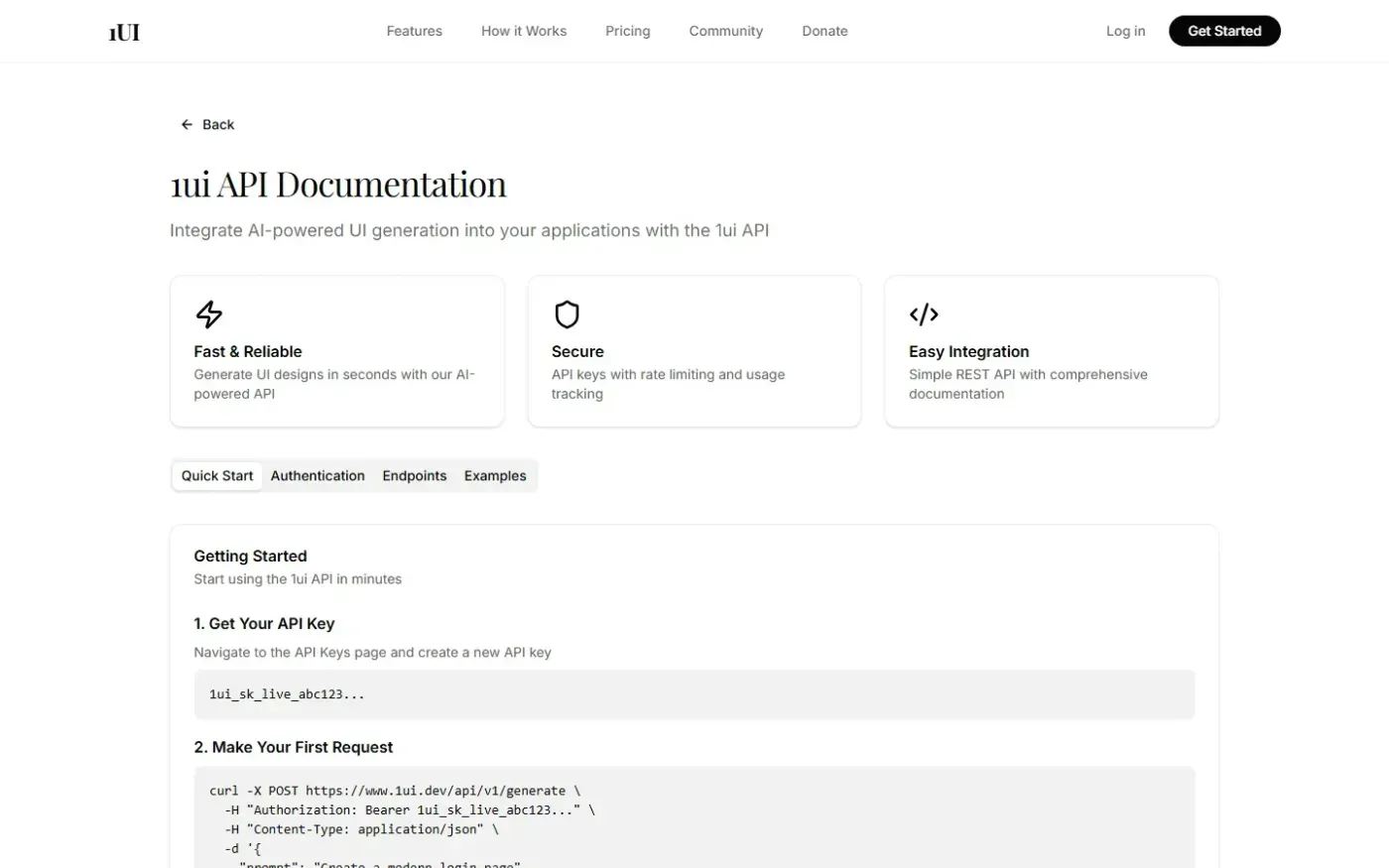Click the Log in link

pos(1125,31)
